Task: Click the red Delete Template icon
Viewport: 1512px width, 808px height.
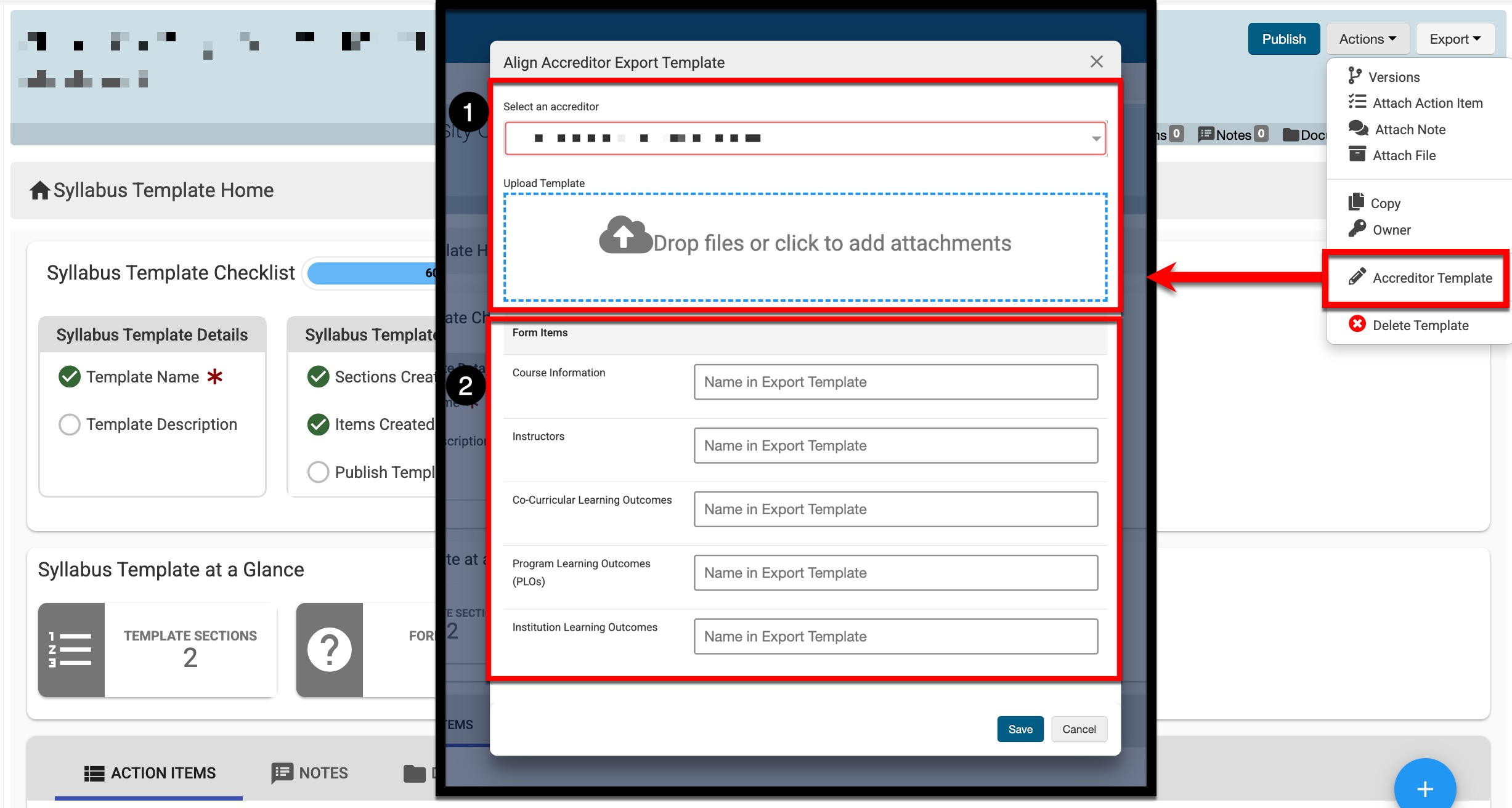Action: tap(1357, 325)
